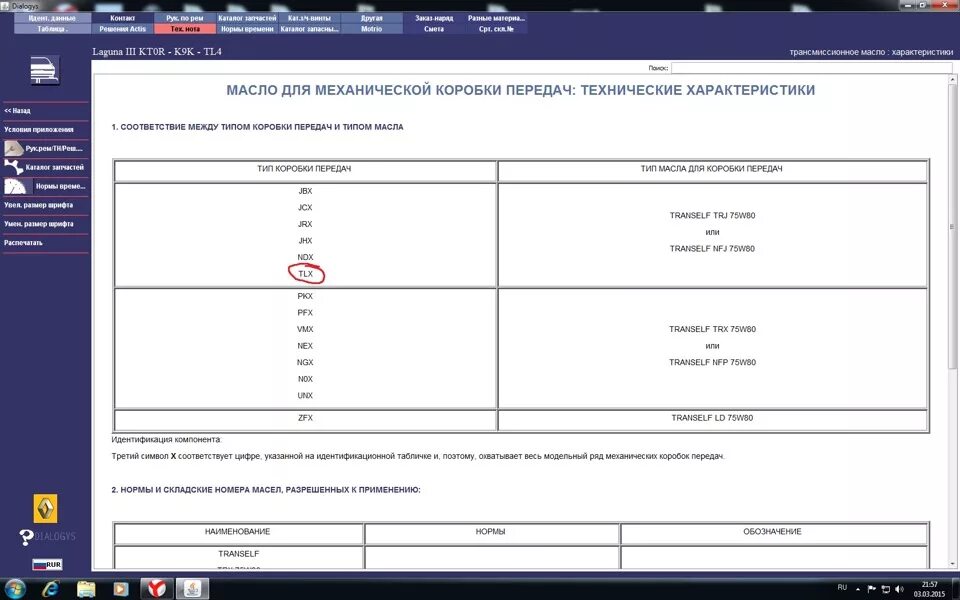Image resolution: width=960 pixels, height=600 pixels.
Task: Open the Windows Start button
Action: tap(15, 589)
